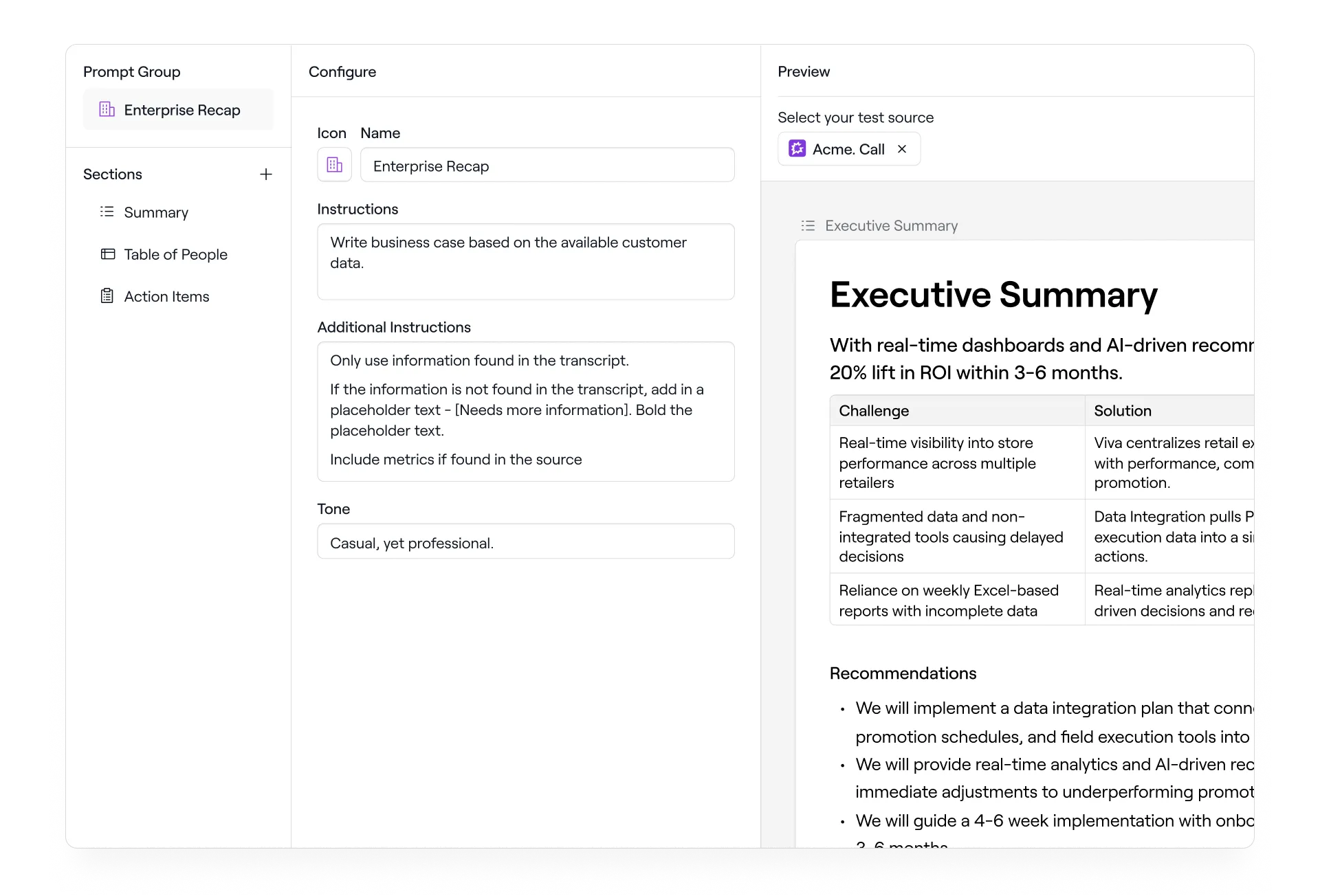Remove the Acme. Call test source

pos(902,148)
